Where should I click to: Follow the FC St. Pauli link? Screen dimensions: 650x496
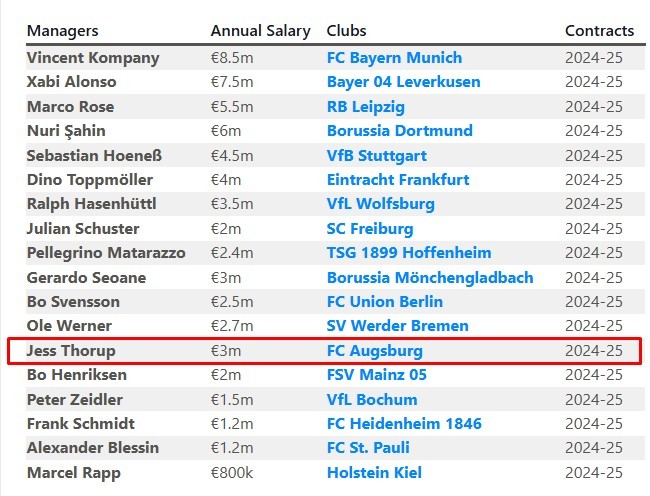368,448
